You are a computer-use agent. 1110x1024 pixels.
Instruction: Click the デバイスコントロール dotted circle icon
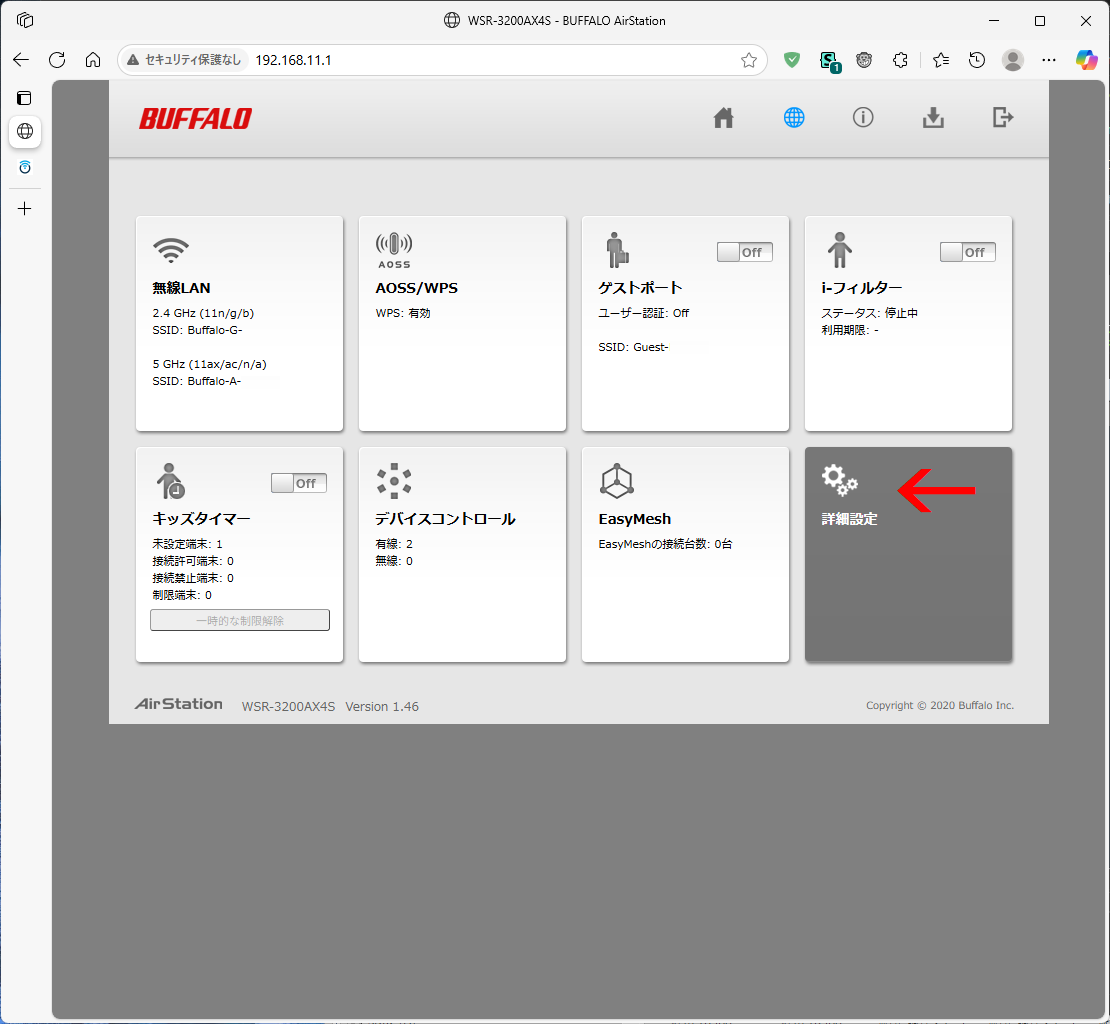click(x=394, y=481)
